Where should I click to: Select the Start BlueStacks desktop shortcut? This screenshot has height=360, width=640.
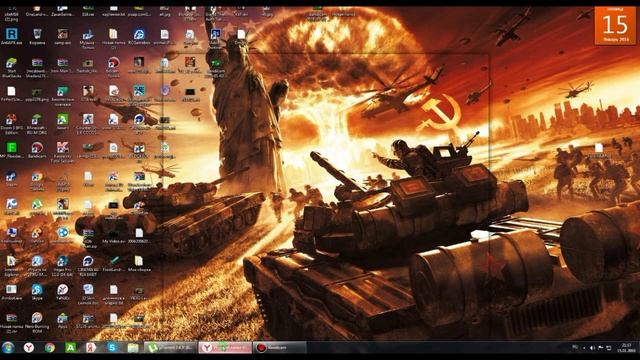coord(11,67)
